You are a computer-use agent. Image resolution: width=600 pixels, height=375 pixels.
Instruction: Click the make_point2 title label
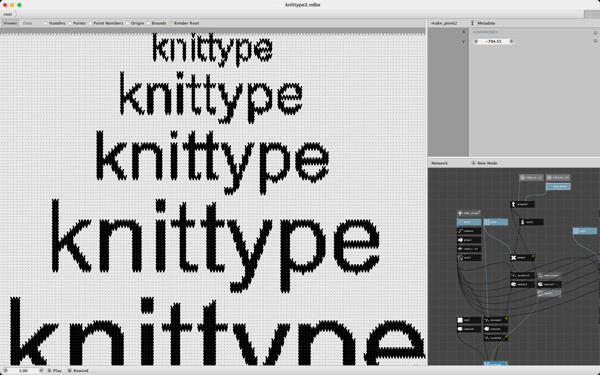[444, 23]
